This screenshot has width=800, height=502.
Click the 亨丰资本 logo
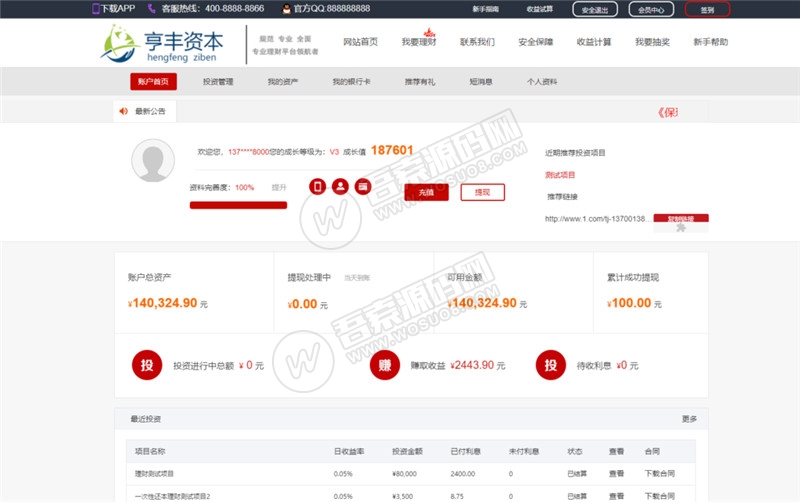tap(163, 43)
